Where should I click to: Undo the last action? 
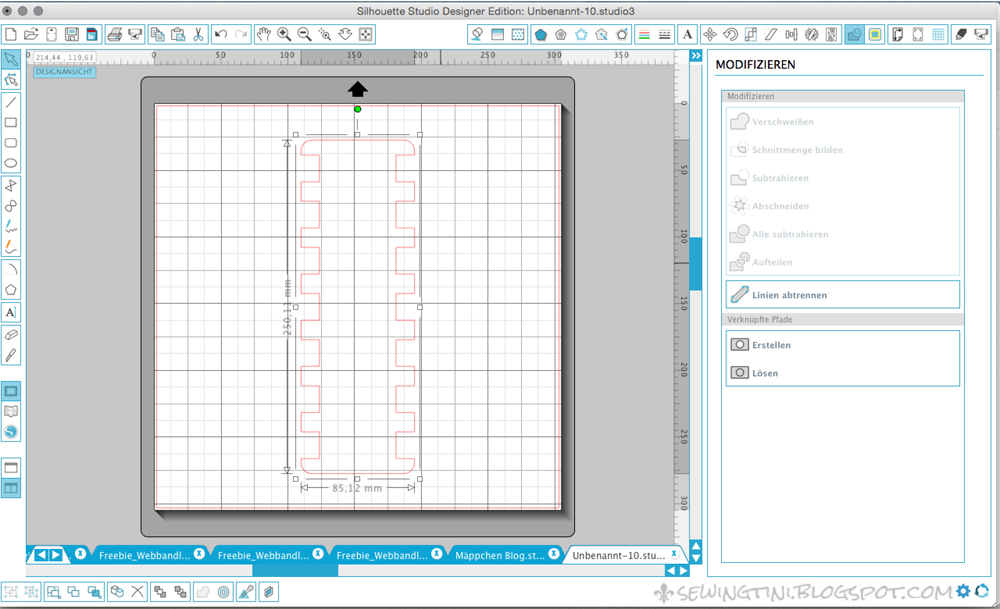click(221, 34)
